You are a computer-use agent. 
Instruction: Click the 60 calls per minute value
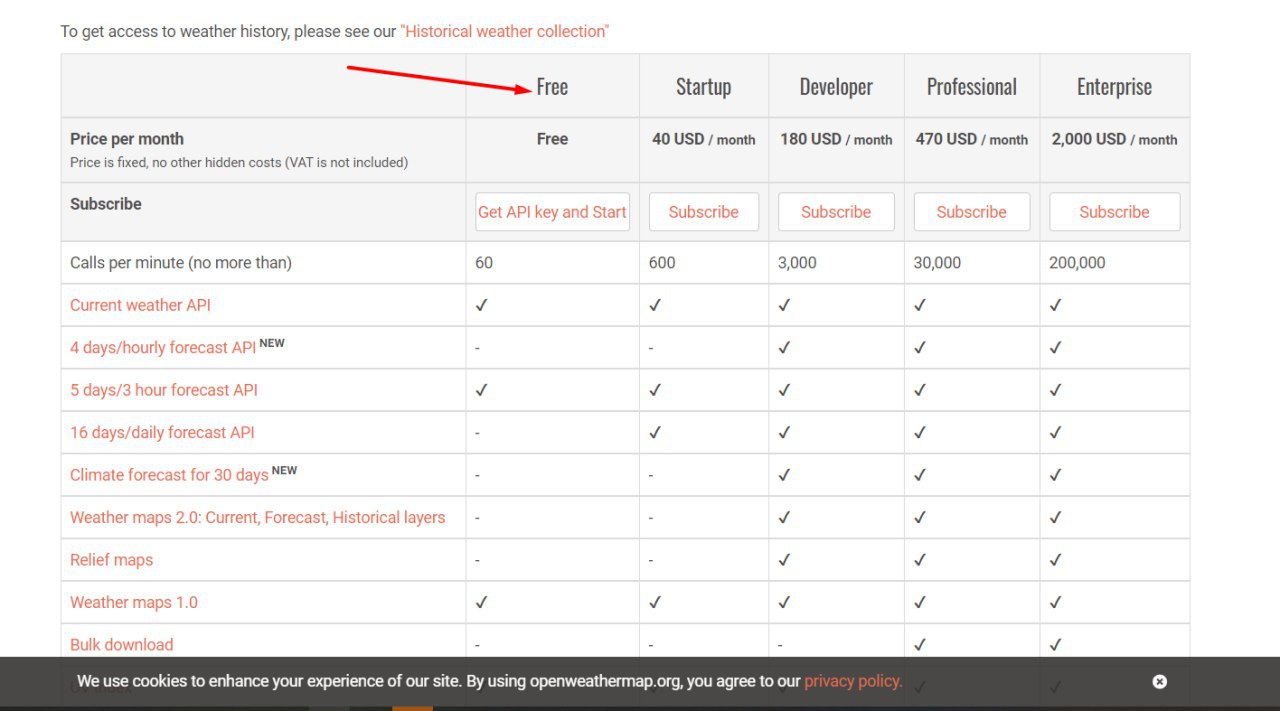pyautogui.click(x=485, y=263)
